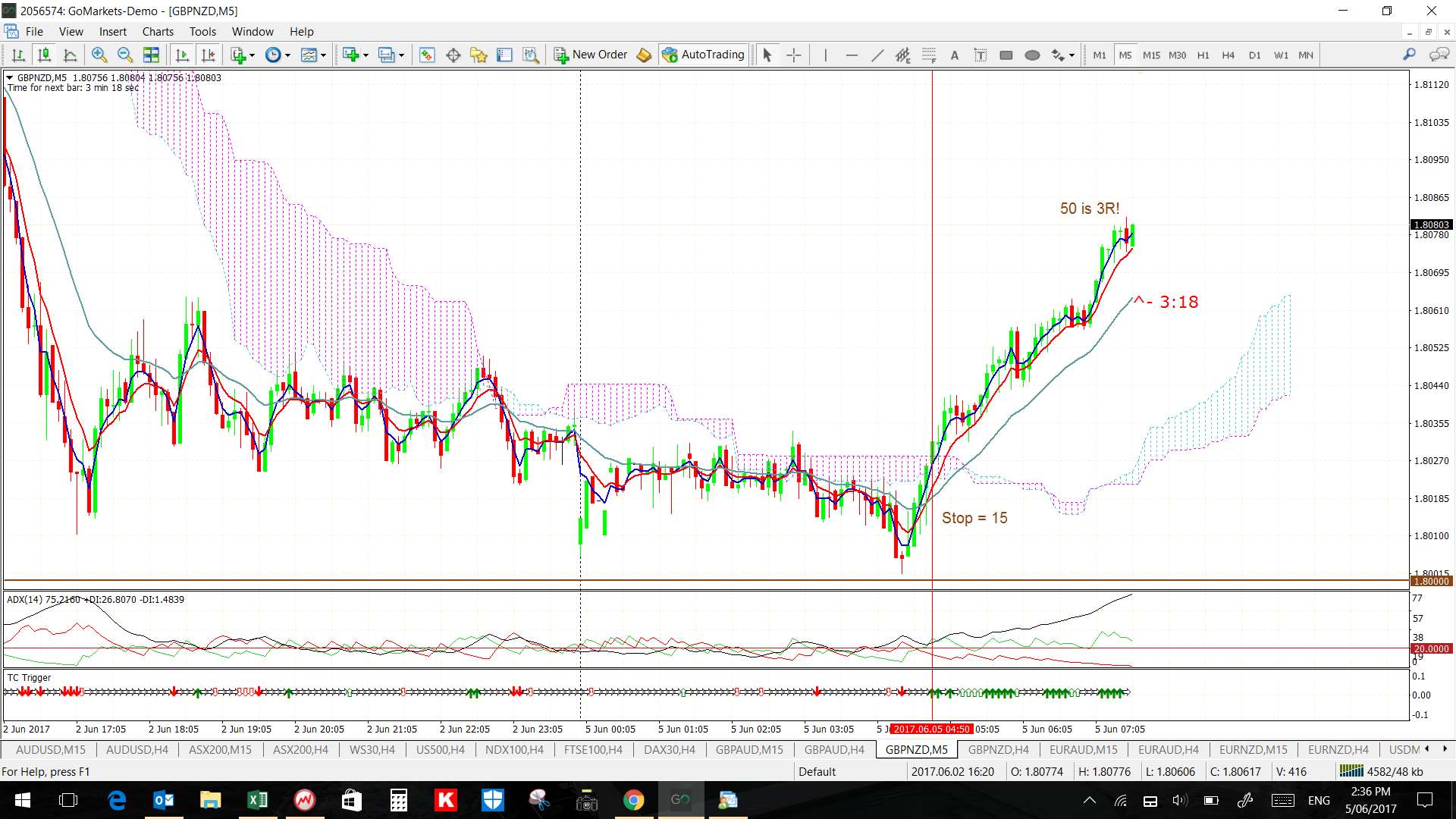Viewport: 1456px width, 819px height.
Task: Switch to the AUDUSD,M15 chart tab
Action: coord(51,749)
